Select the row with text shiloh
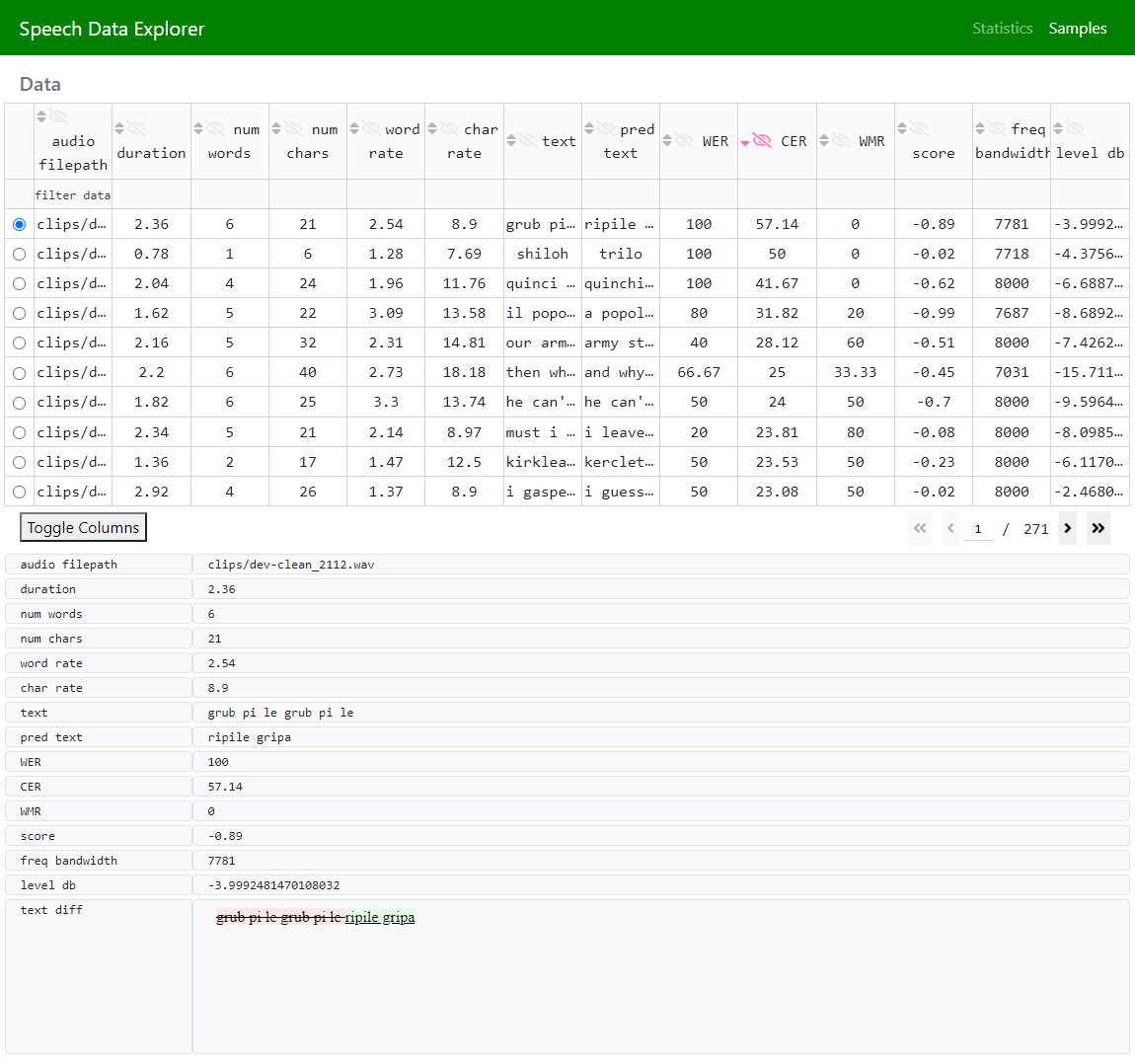 click(x=19, y=254)
